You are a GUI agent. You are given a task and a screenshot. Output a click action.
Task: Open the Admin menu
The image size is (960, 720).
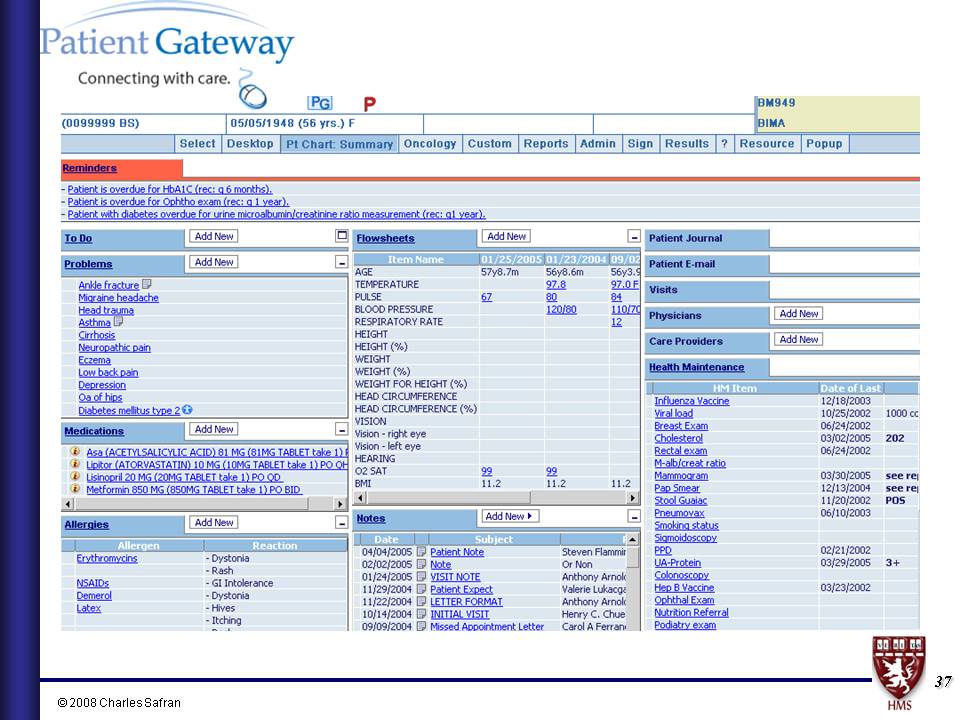tap(598, 143)
